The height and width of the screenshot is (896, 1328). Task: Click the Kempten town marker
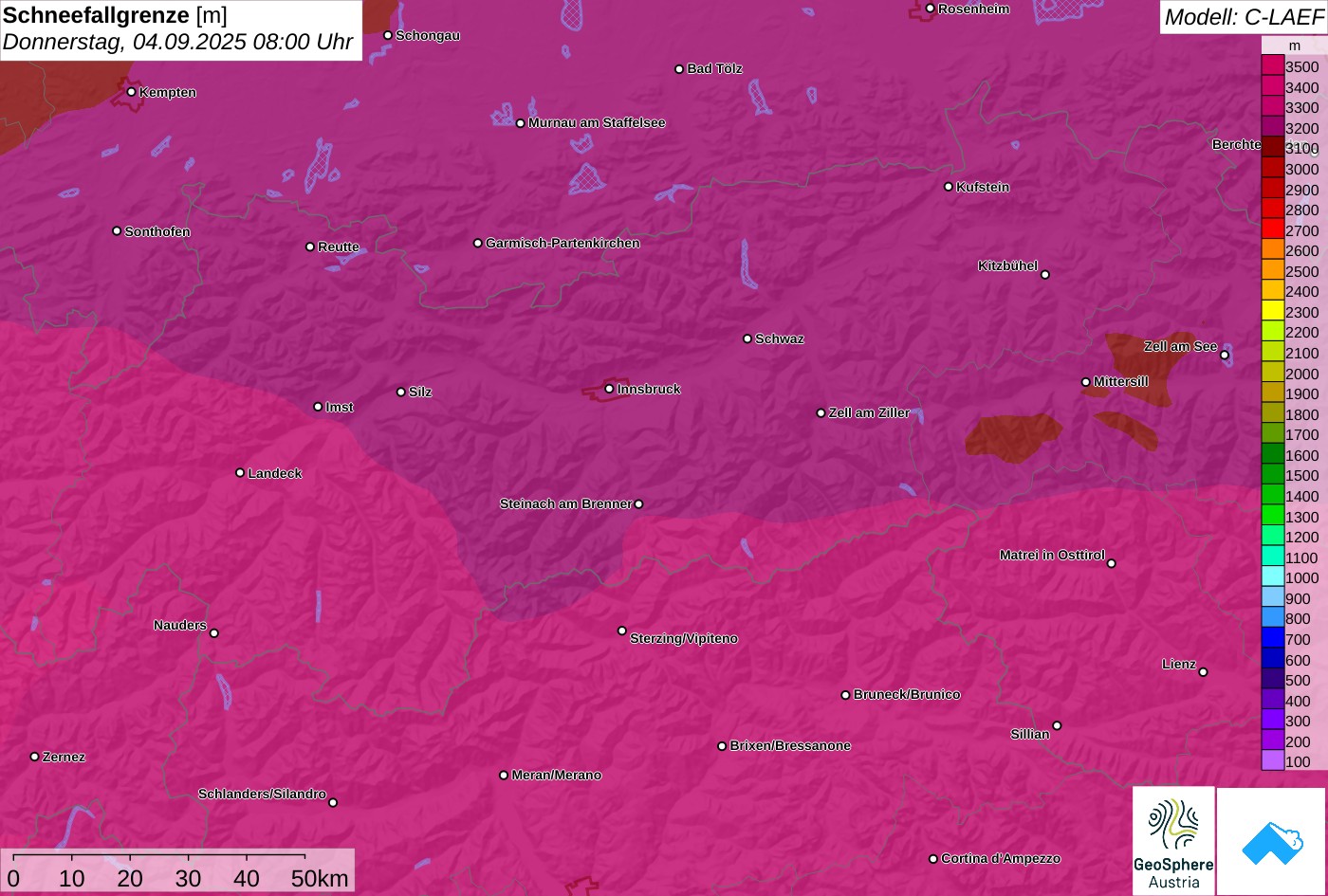(x=132, y=92)
